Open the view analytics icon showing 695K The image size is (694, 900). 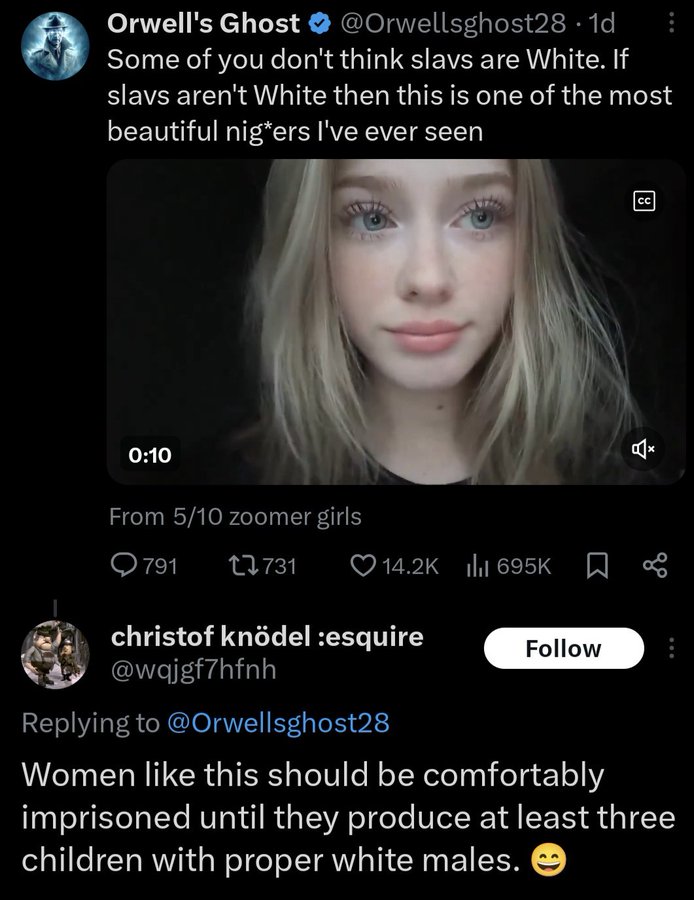pos(476,566)
